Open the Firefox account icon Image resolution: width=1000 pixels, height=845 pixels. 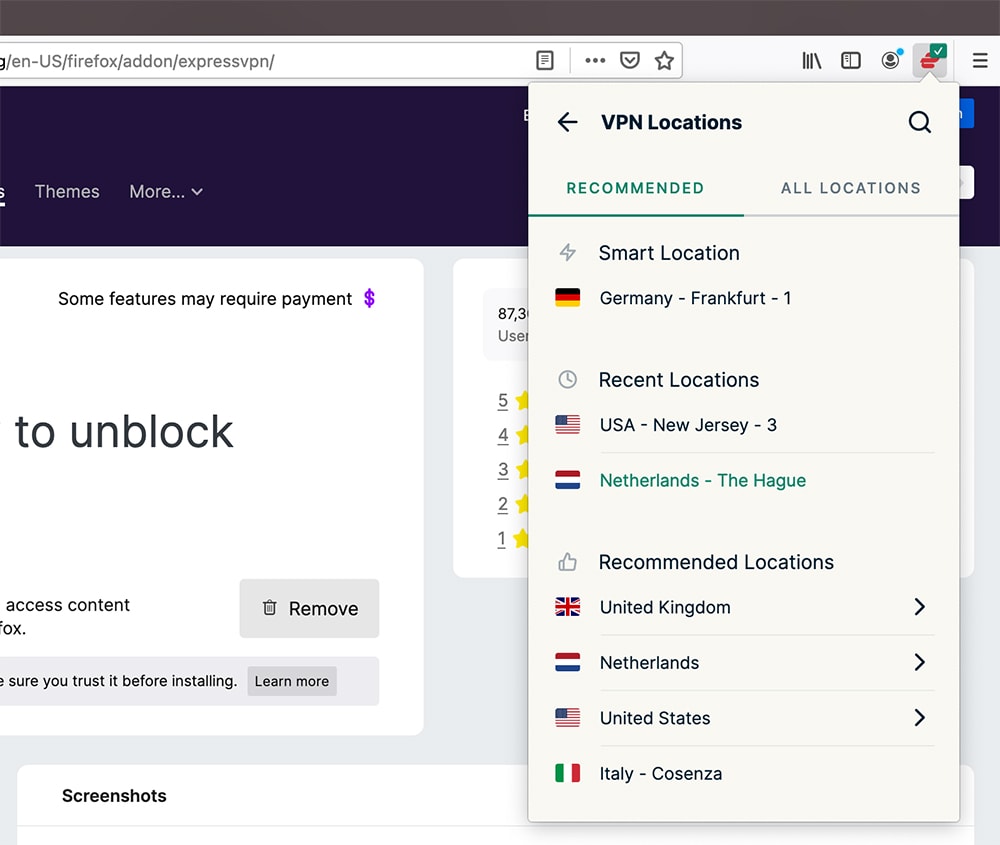pos(891,60)
